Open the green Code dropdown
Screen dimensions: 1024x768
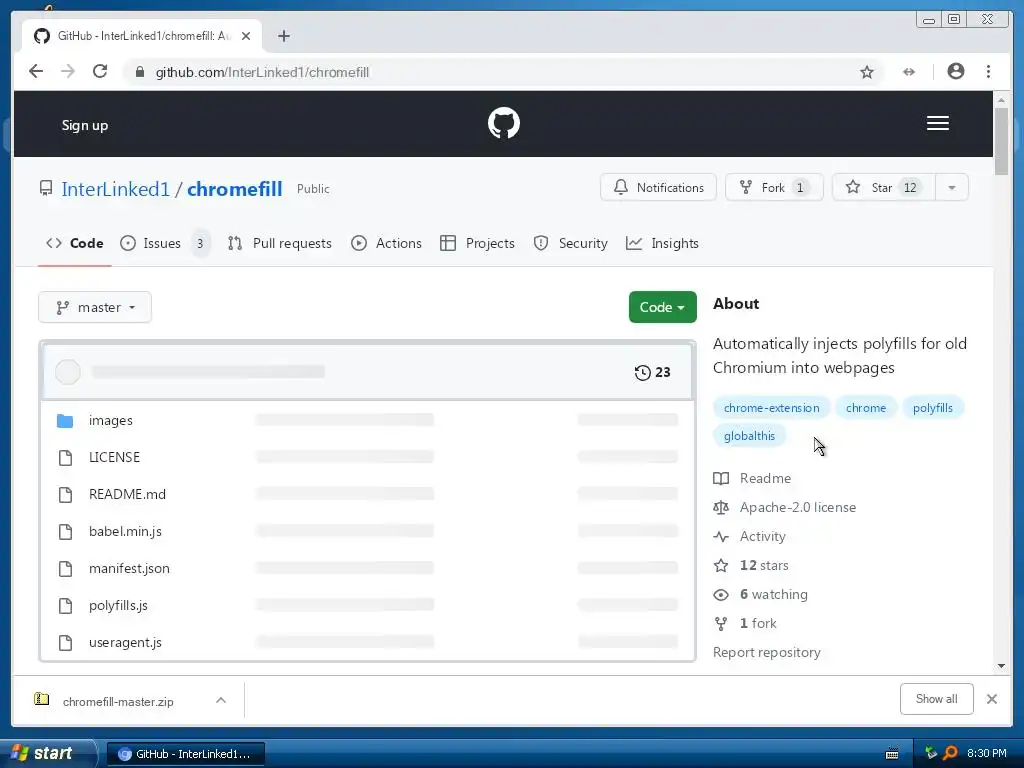[x=662, y=307]
